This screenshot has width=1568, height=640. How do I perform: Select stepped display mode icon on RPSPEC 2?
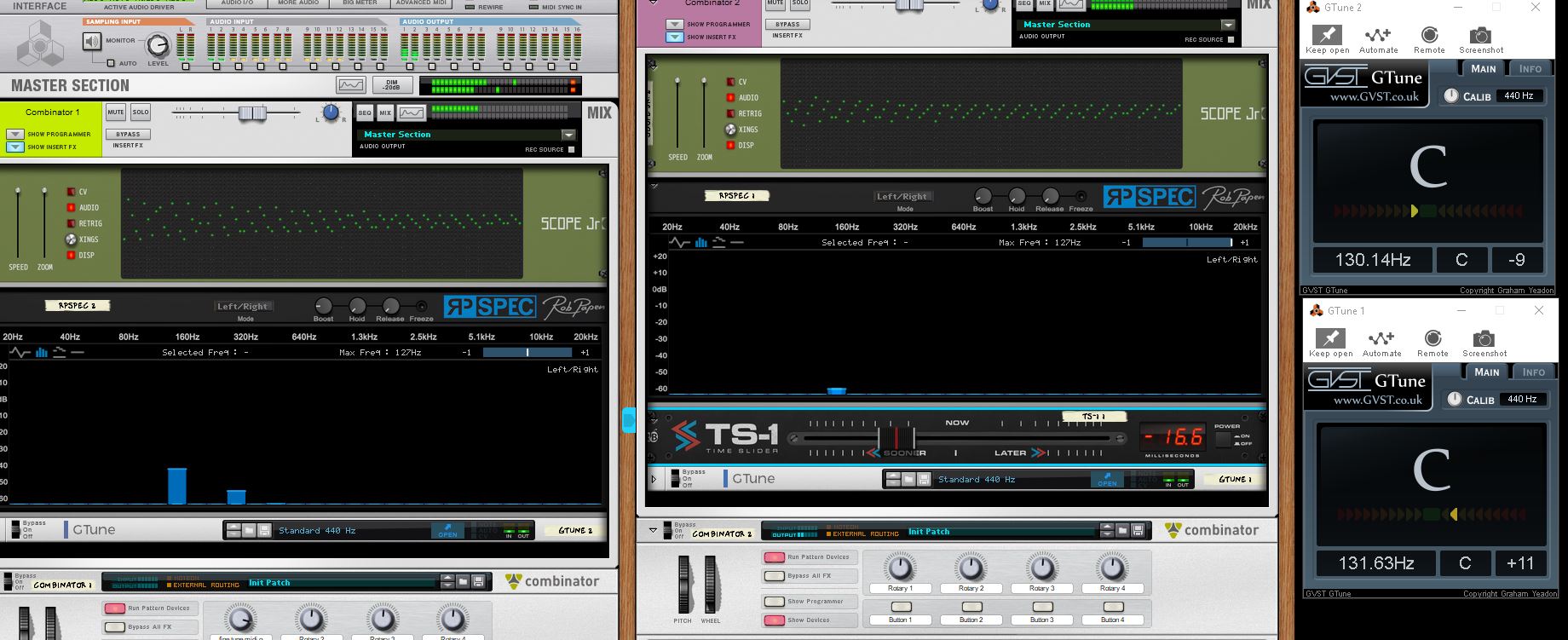point(60,352)
